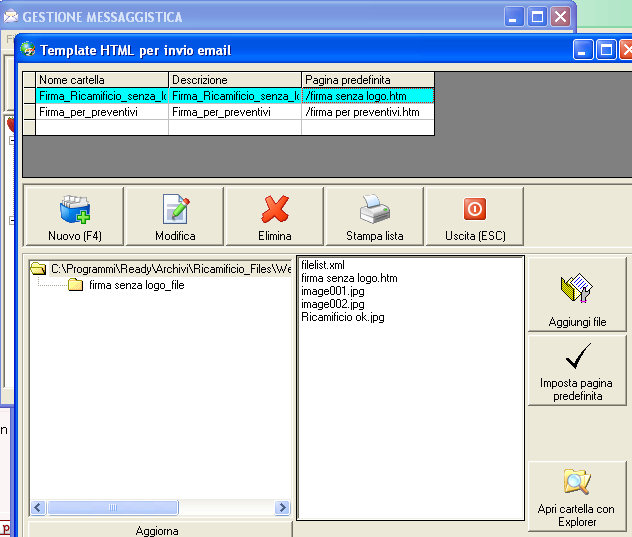Select image002.jpg in the file list
This screenshot has width=632, height=537.
(333, 304)
